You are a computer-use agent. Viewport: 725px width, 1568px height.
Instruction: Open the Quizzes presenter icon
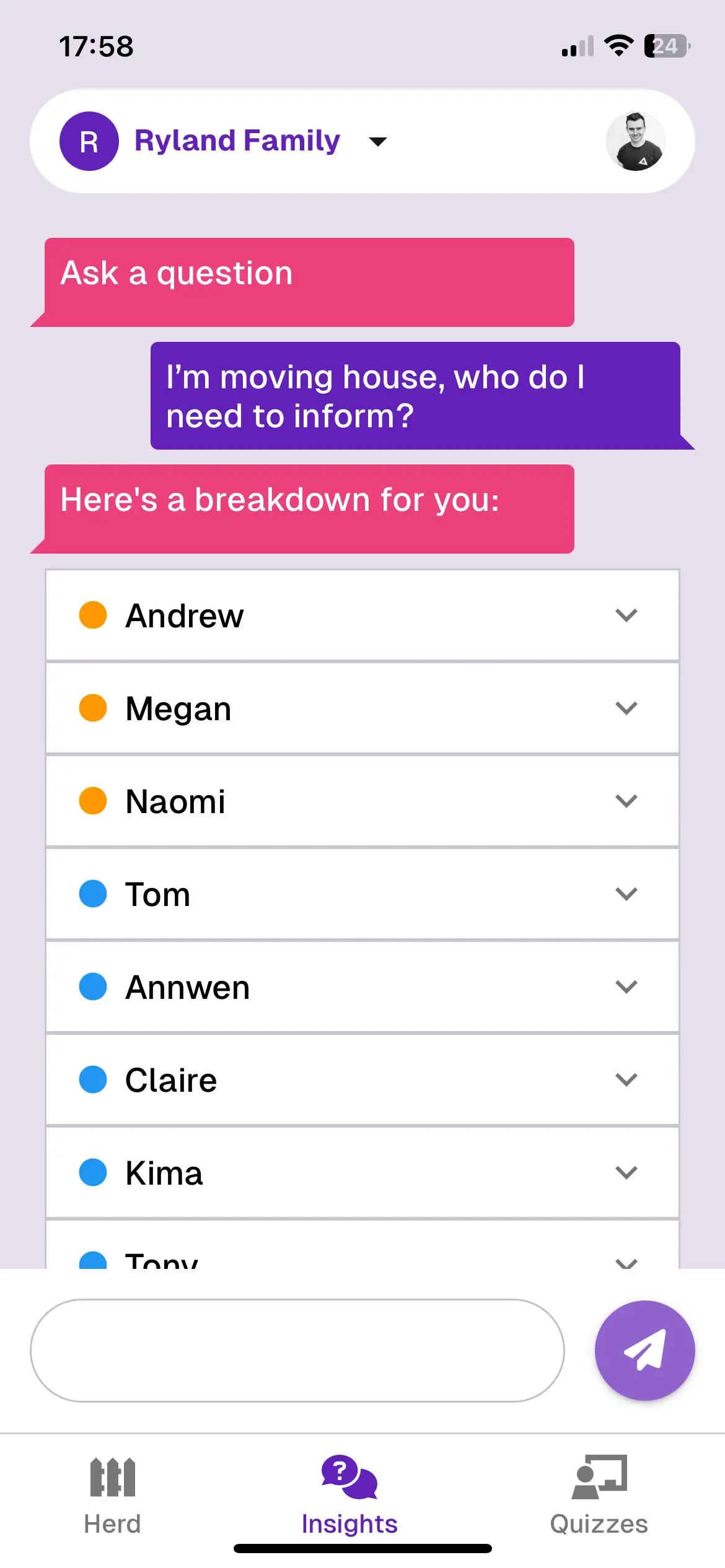(599, 1477)
